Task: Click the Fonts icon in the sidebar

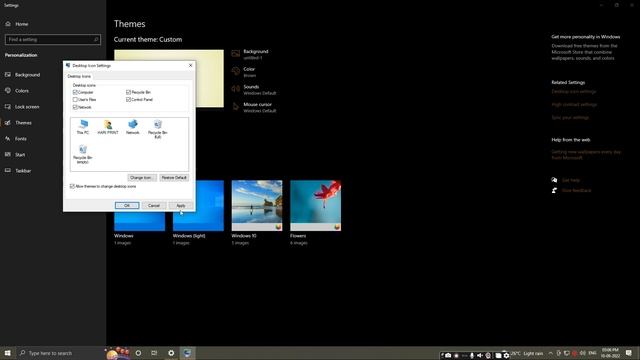Action: [8, 139]
